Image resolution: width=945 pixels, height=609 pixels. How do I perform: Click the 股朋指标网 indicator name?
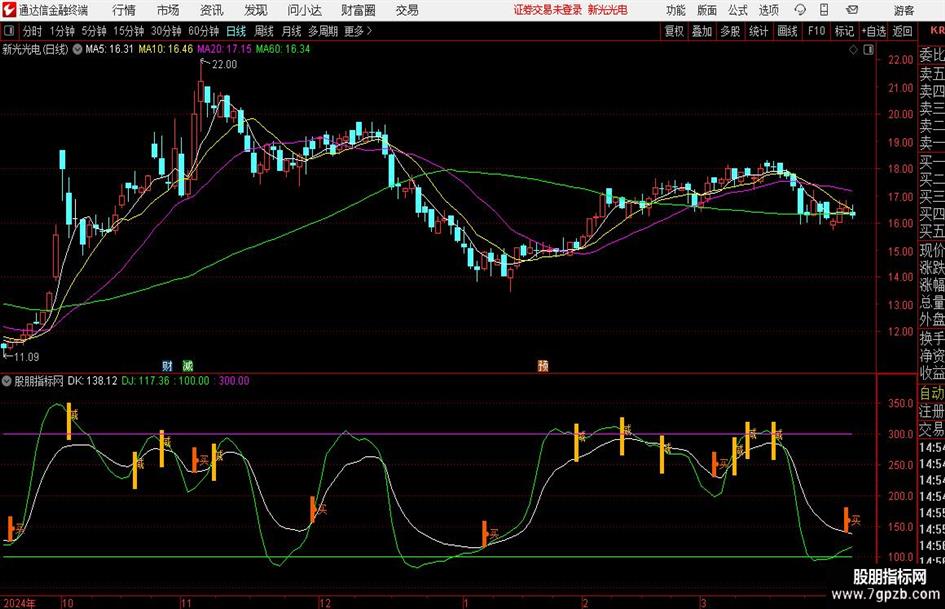[39, 381]
